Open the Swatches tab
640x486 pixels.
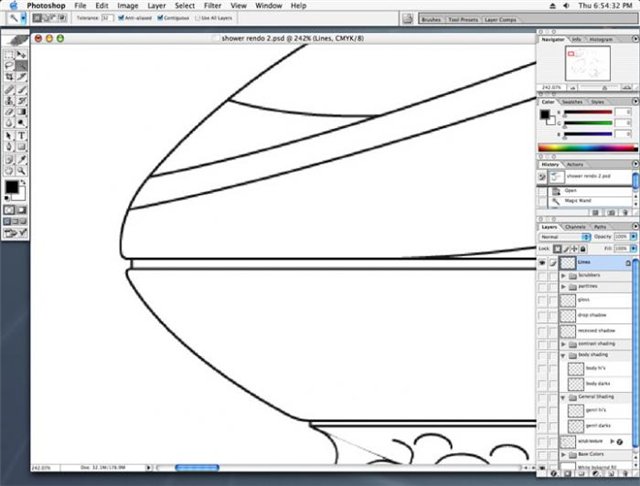572,102
